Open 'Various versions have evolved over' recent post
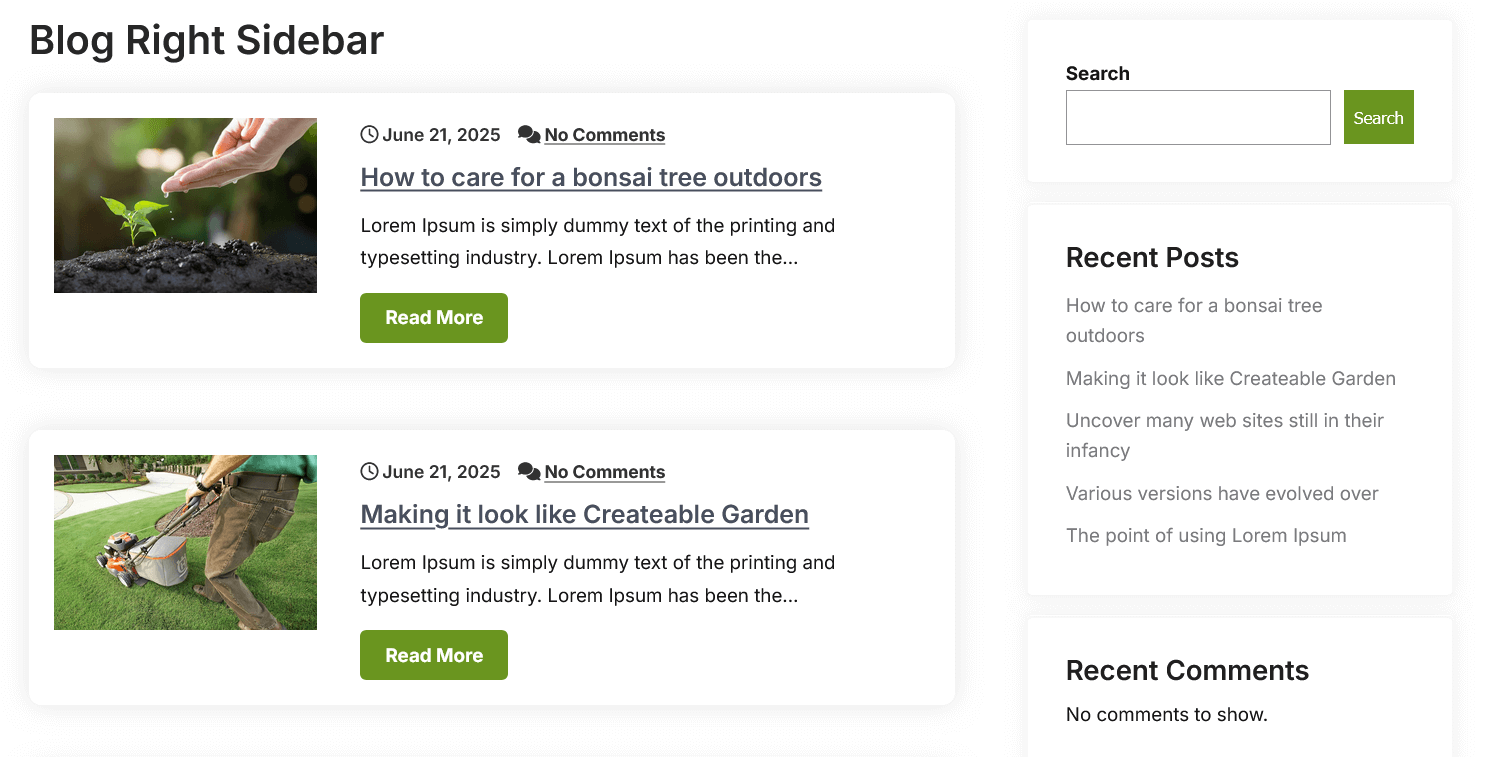Viewport: 1485px width, 757px height. click(x=1221, y=493)
